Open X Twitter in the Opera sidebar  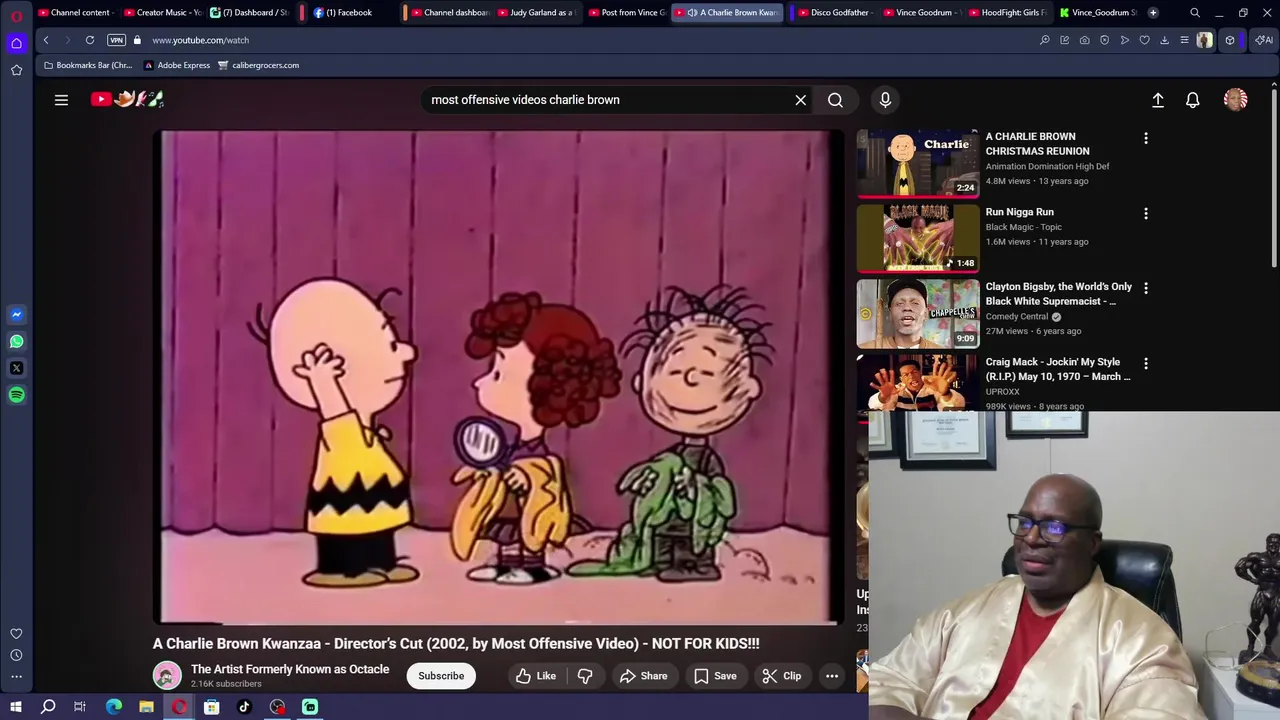[16, 368]
